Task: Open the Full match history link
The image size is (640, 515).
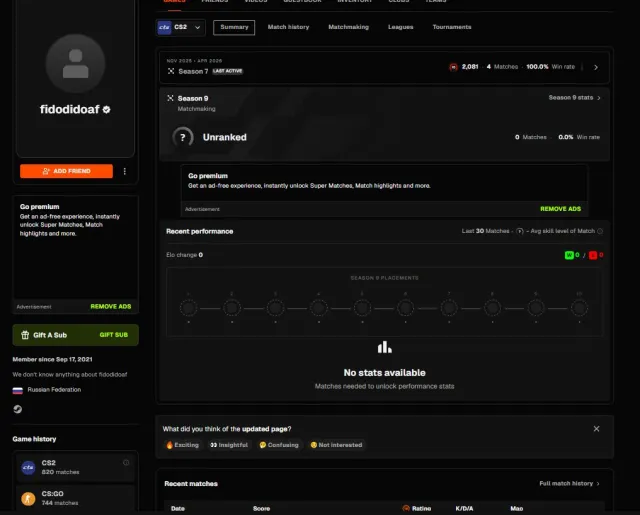Action: pyautogui.click(x=569, y=484)
